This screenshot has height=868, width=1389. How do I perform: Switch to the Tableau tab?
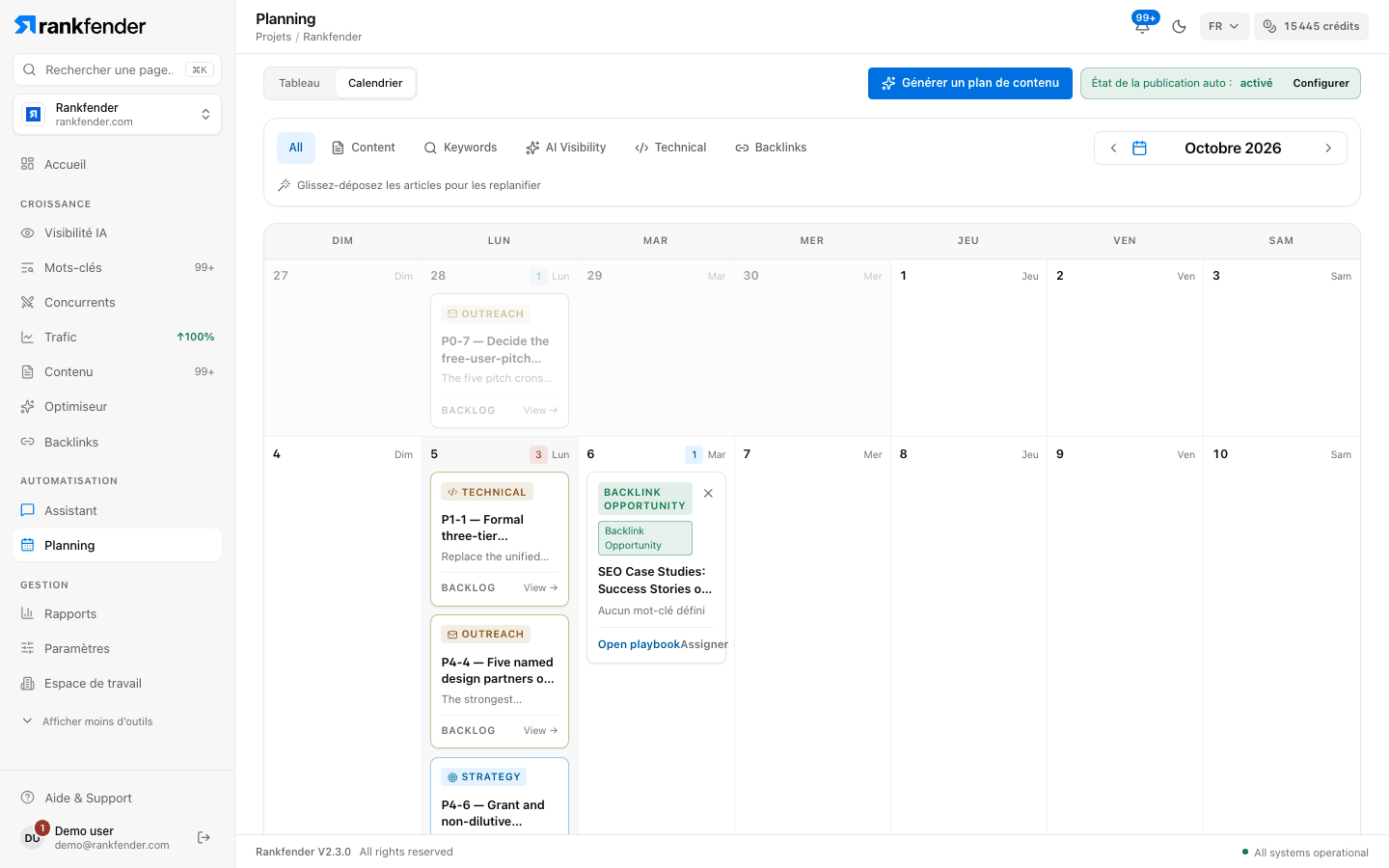pyautogui.click(x=299, y=83)
